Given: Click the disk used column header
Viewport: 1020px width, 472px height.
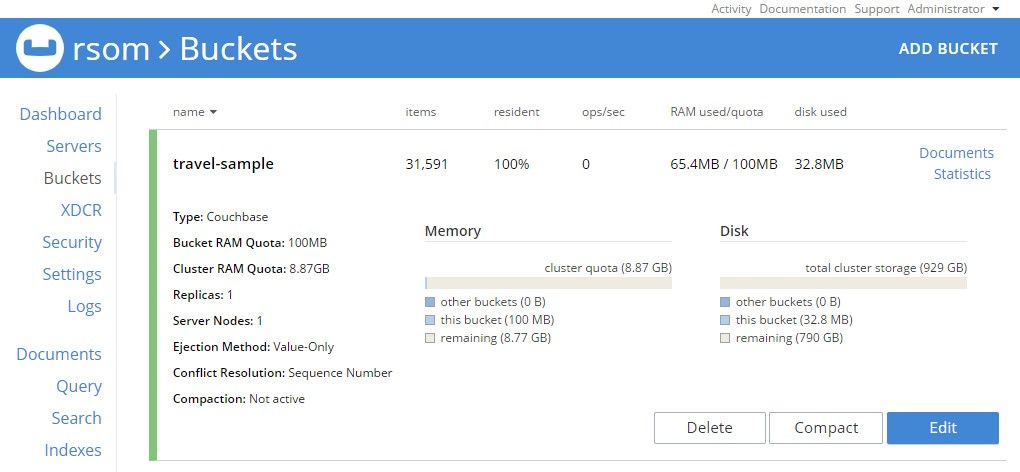Looking at the screenshot, I should coord(820,112).
